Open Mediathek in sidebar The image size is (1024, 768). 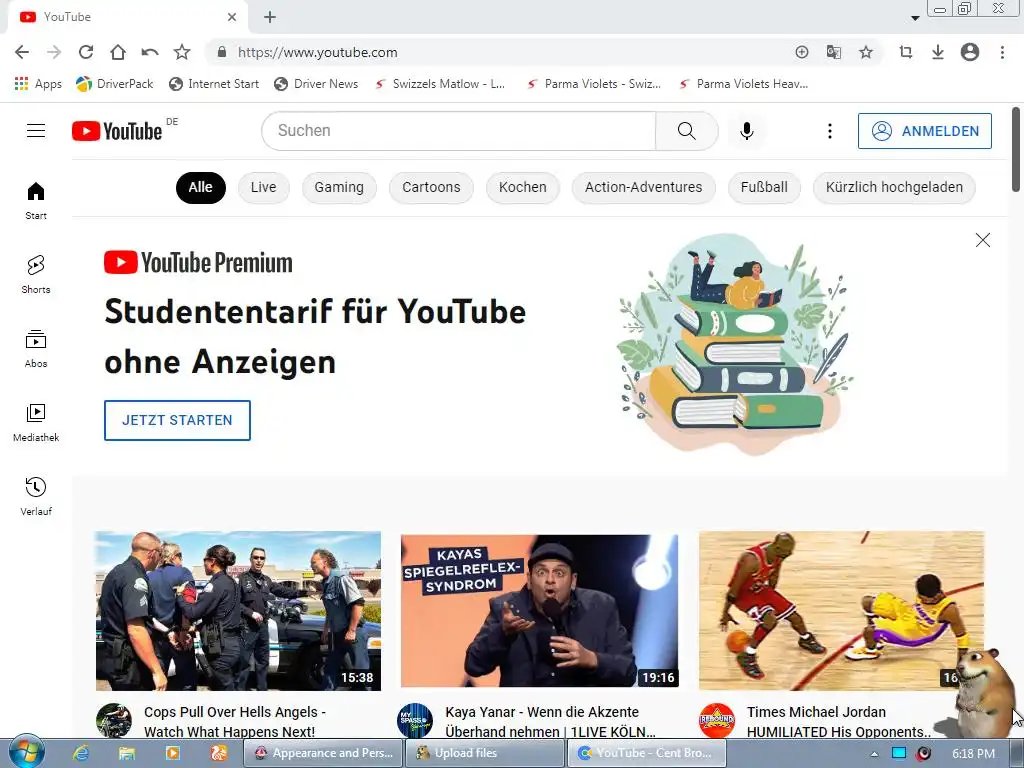point(36,423)
